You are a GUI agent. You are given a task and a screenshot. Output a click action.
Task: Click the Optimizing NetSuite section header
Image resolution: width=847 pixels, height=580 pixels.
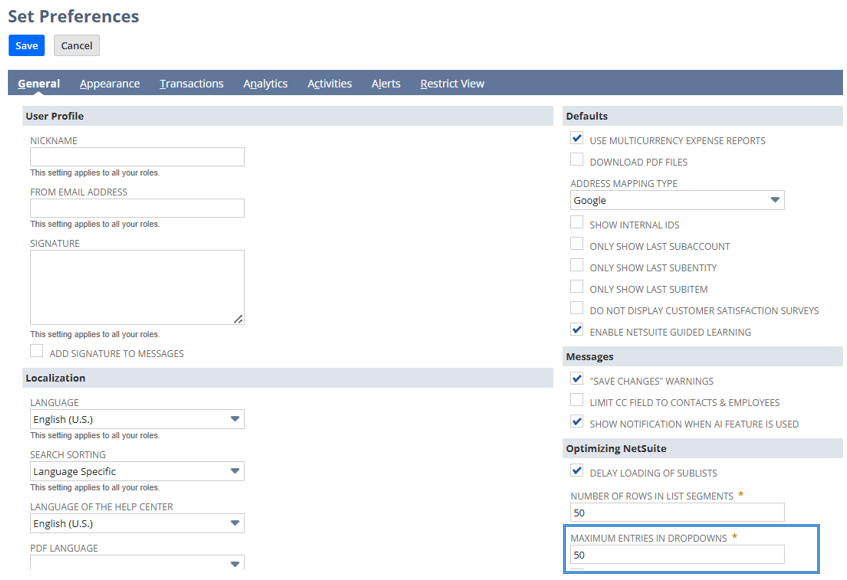click(x=702, y=448)
